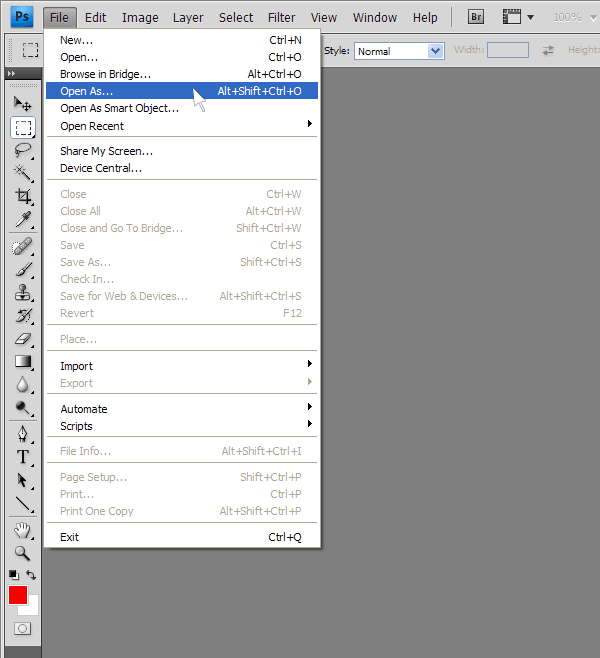
Task: Select the Type tool
Action: coord(23,457)
